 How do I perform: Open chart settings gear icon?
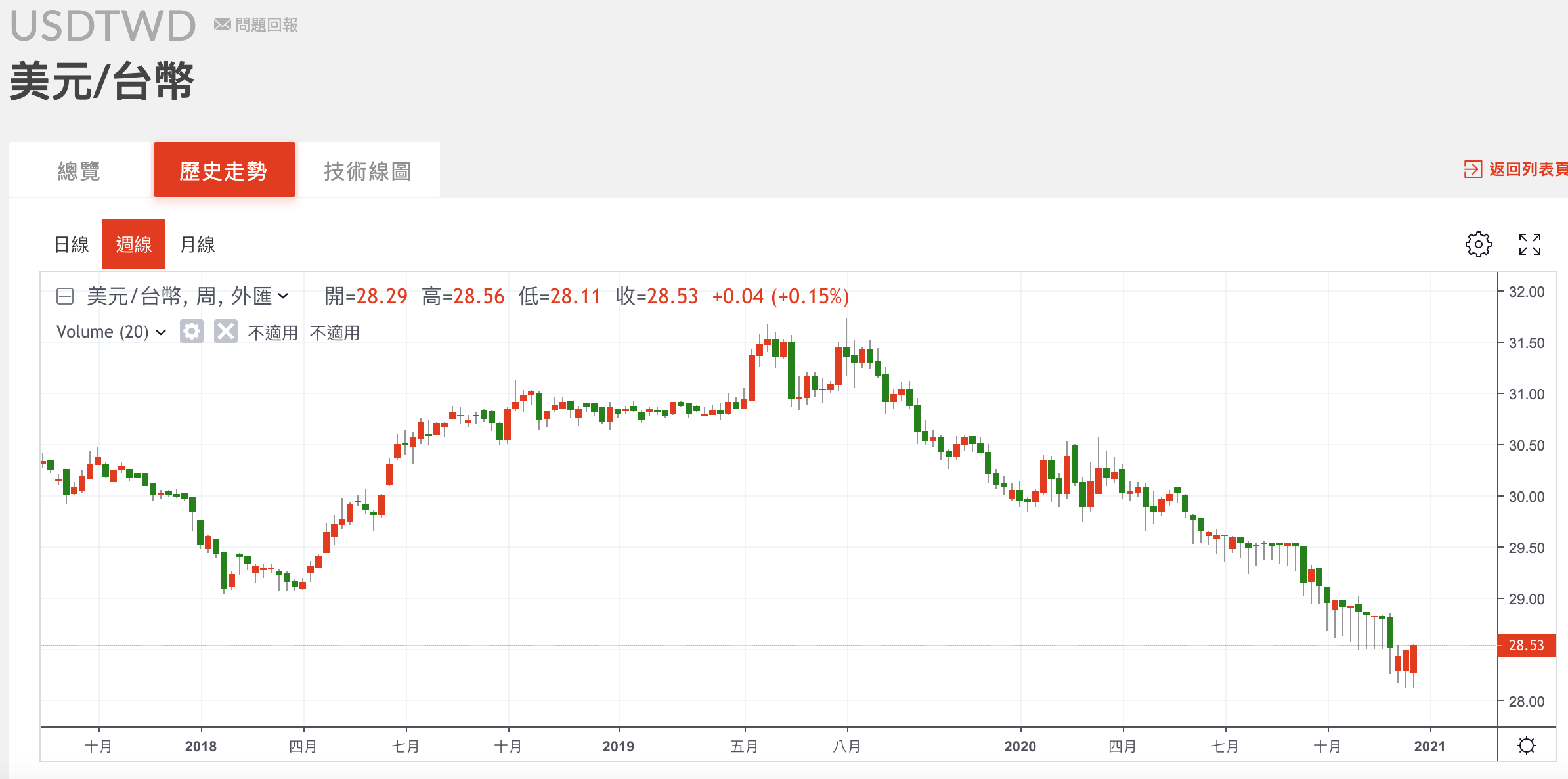click(1478, 244)
